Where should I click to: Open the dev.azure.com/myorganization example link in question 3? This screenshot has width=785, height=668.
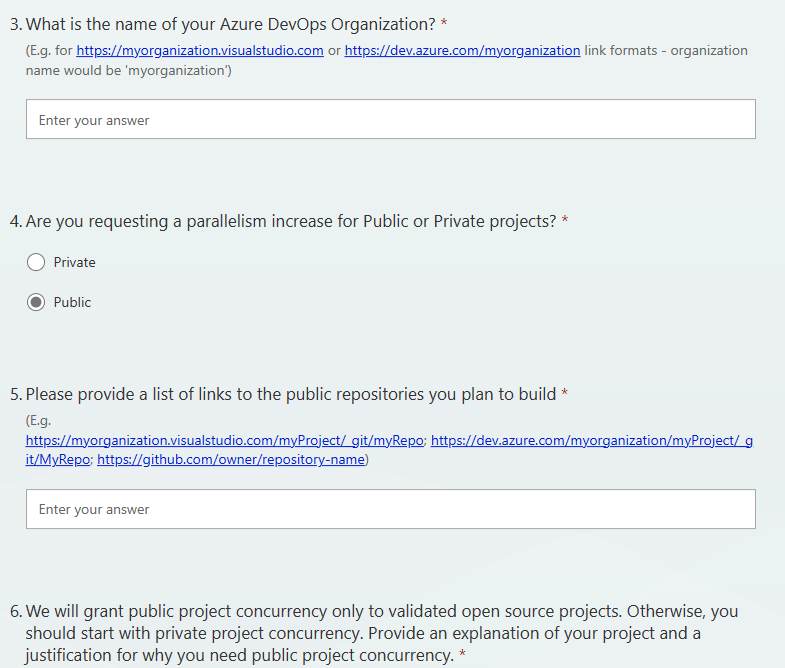462,51
